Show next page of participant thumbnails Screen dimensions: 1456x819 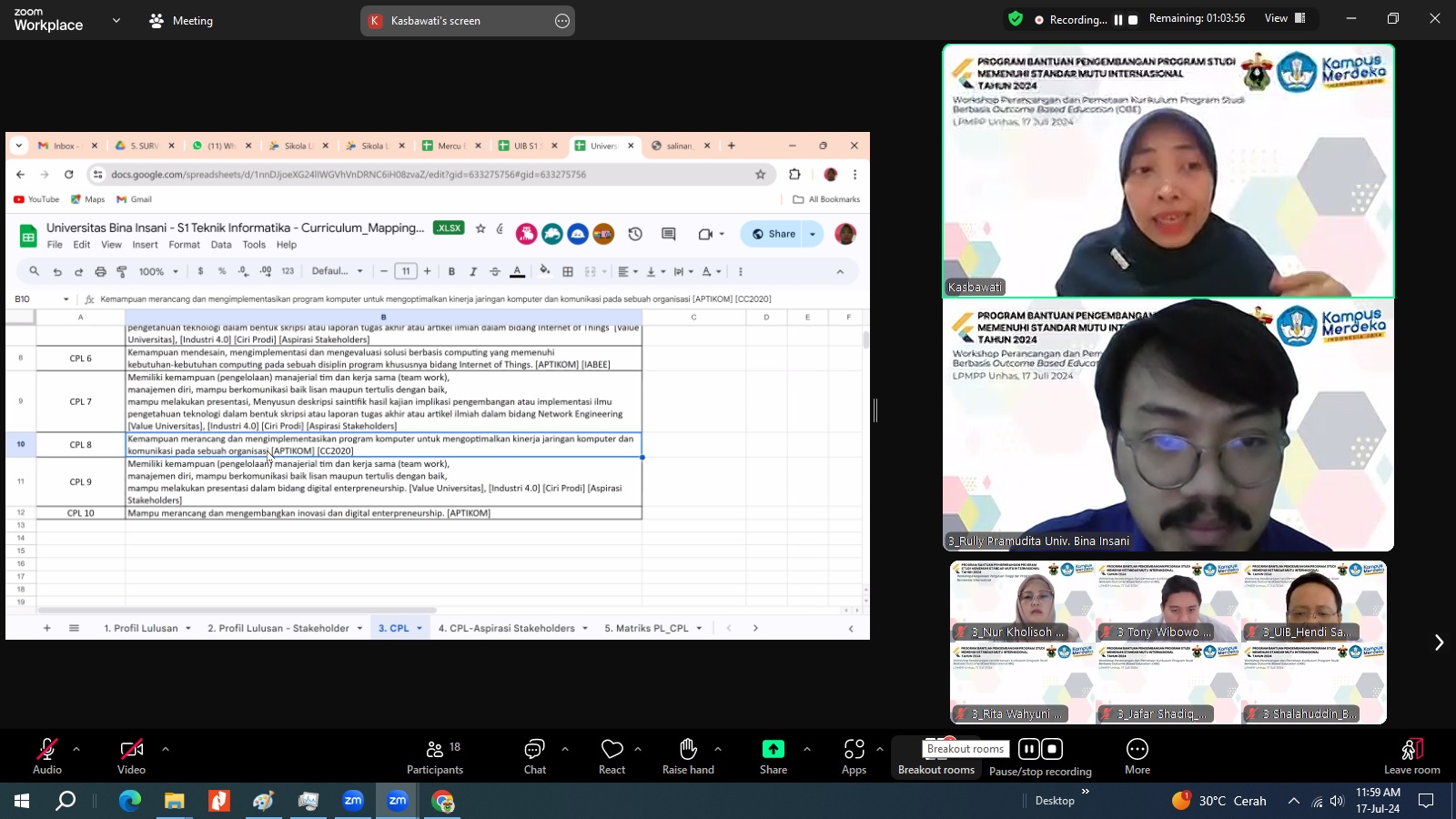pos(1438,642)
